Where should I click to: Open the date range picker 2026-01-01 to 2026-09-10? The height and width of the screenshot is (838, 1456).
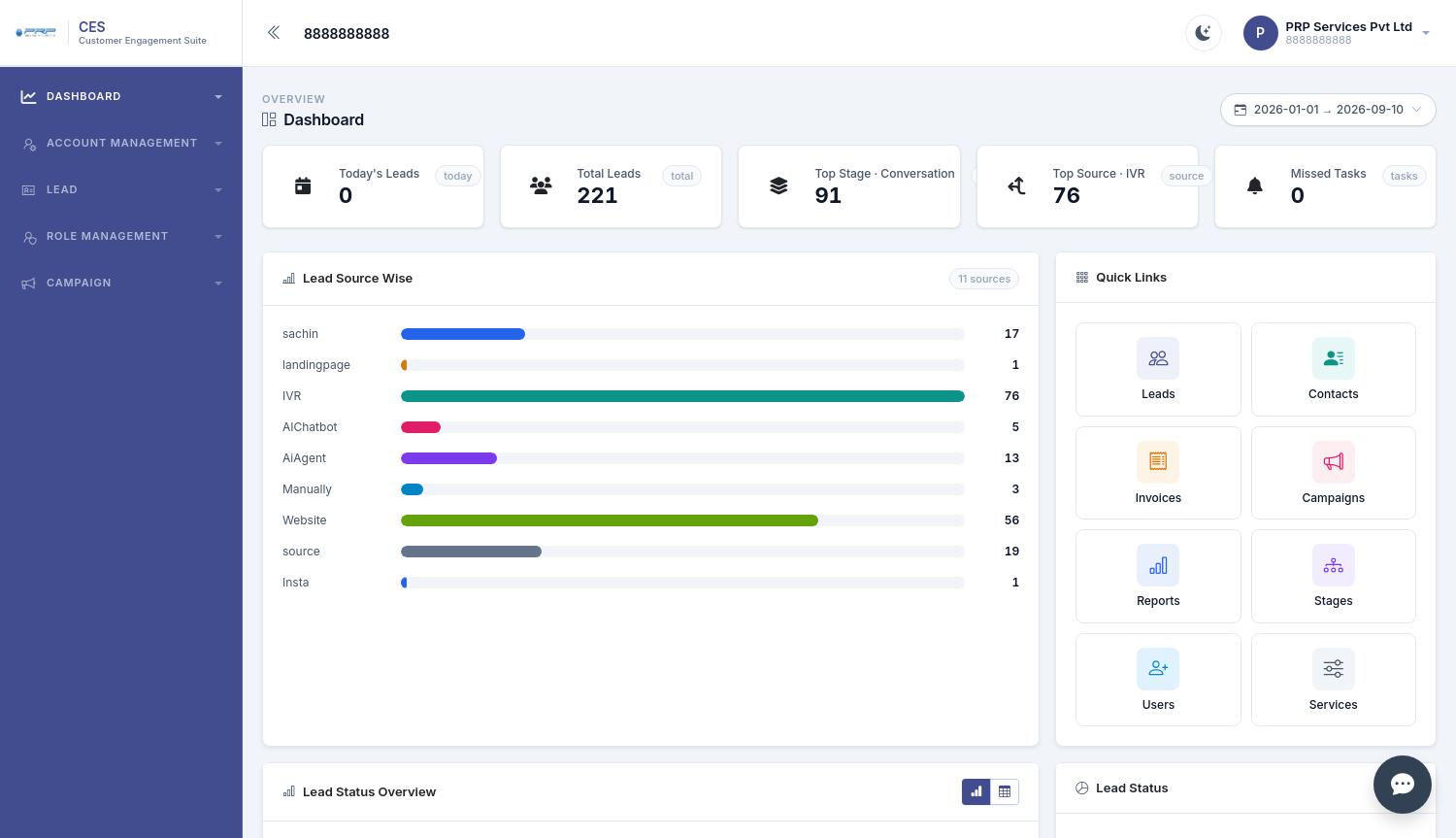click(x=1328, y=110)
